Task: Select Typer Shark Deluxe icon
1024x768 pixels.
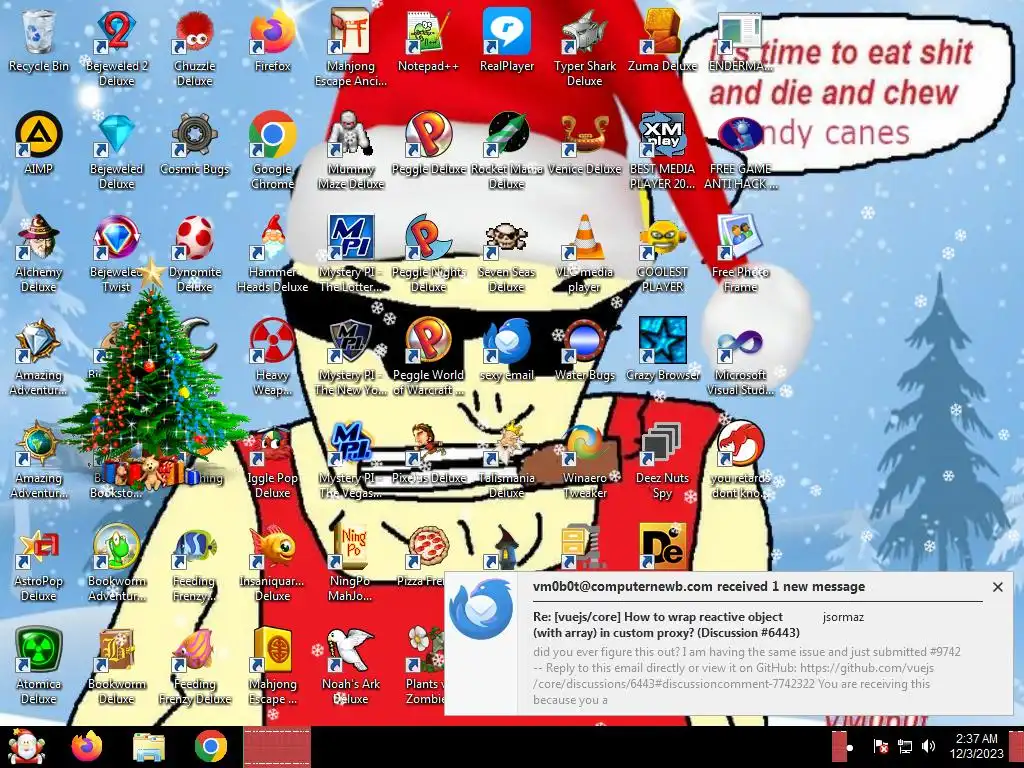Action: 584,47
